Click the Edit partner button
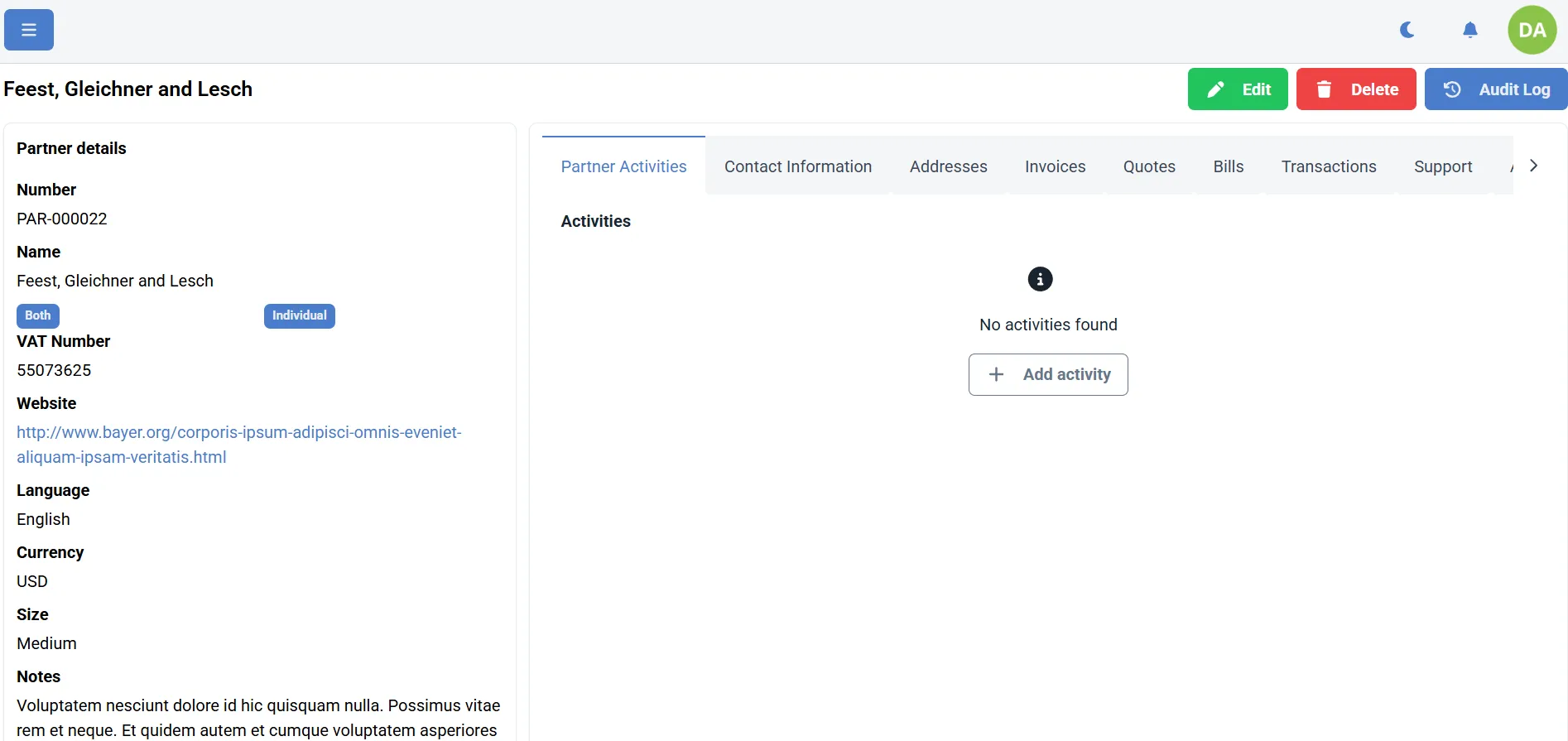Screen dimensions: 1568x741 tap(1237, 89)
